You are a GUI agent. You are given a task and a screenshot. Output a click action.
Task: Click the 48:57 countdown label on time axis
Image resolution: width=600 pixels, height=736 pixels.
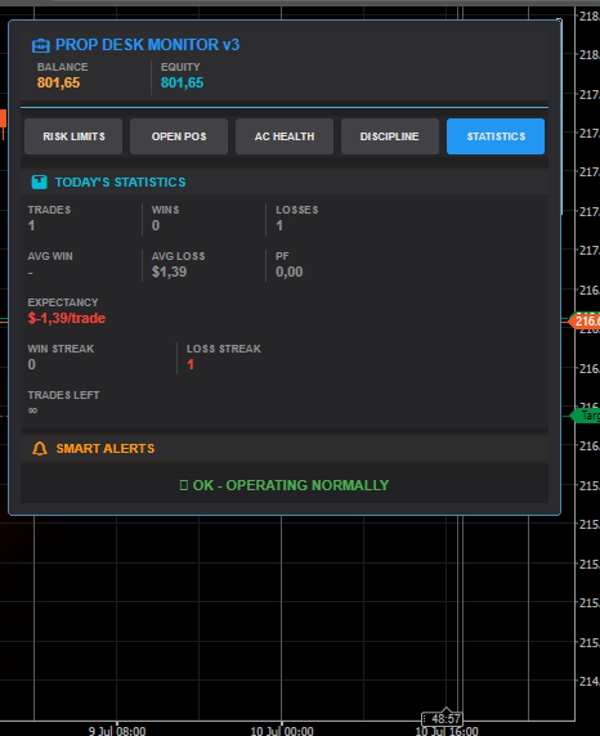click(442, 719)
